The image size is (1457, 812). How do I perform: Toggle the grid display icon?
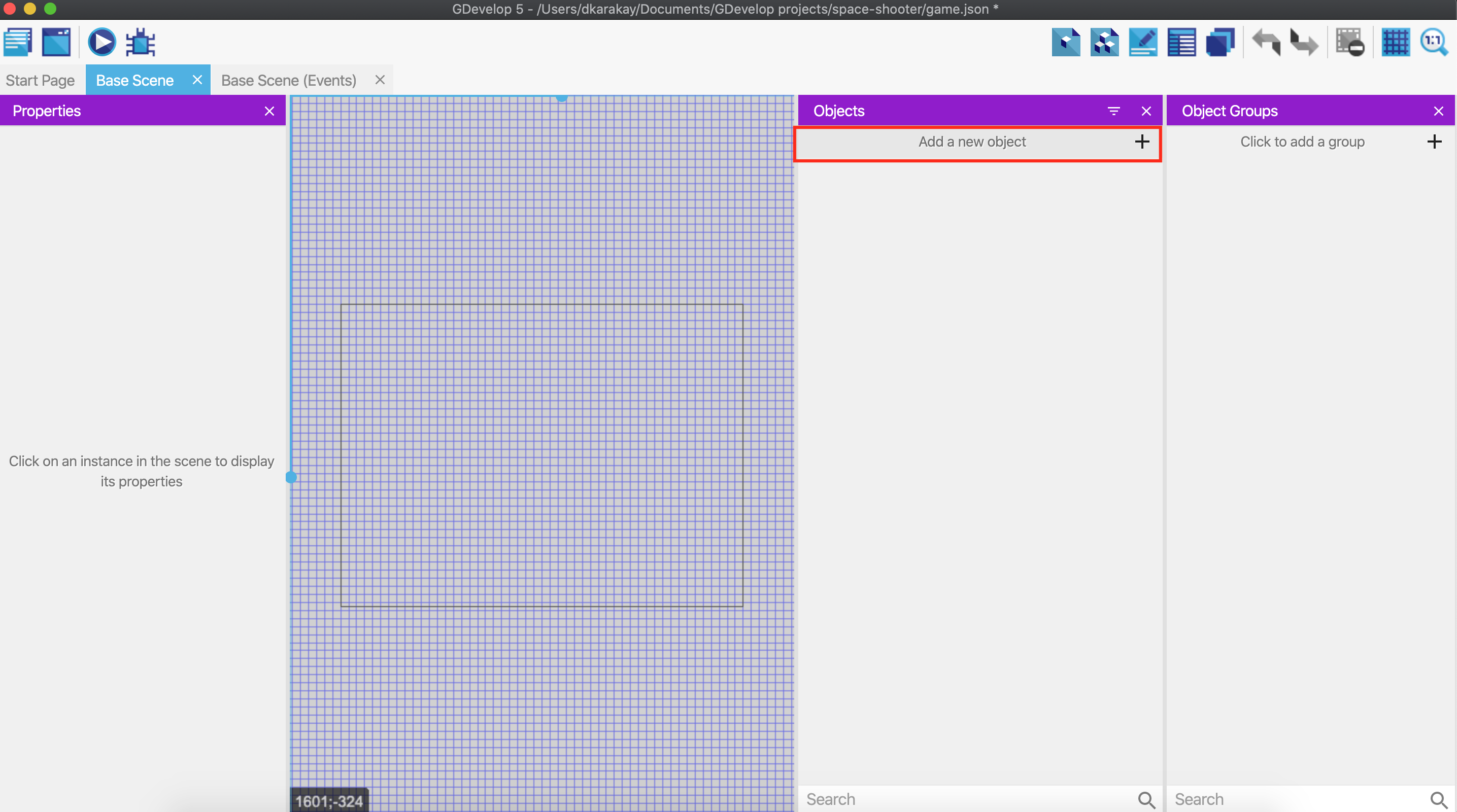(x=1396, y=42)
